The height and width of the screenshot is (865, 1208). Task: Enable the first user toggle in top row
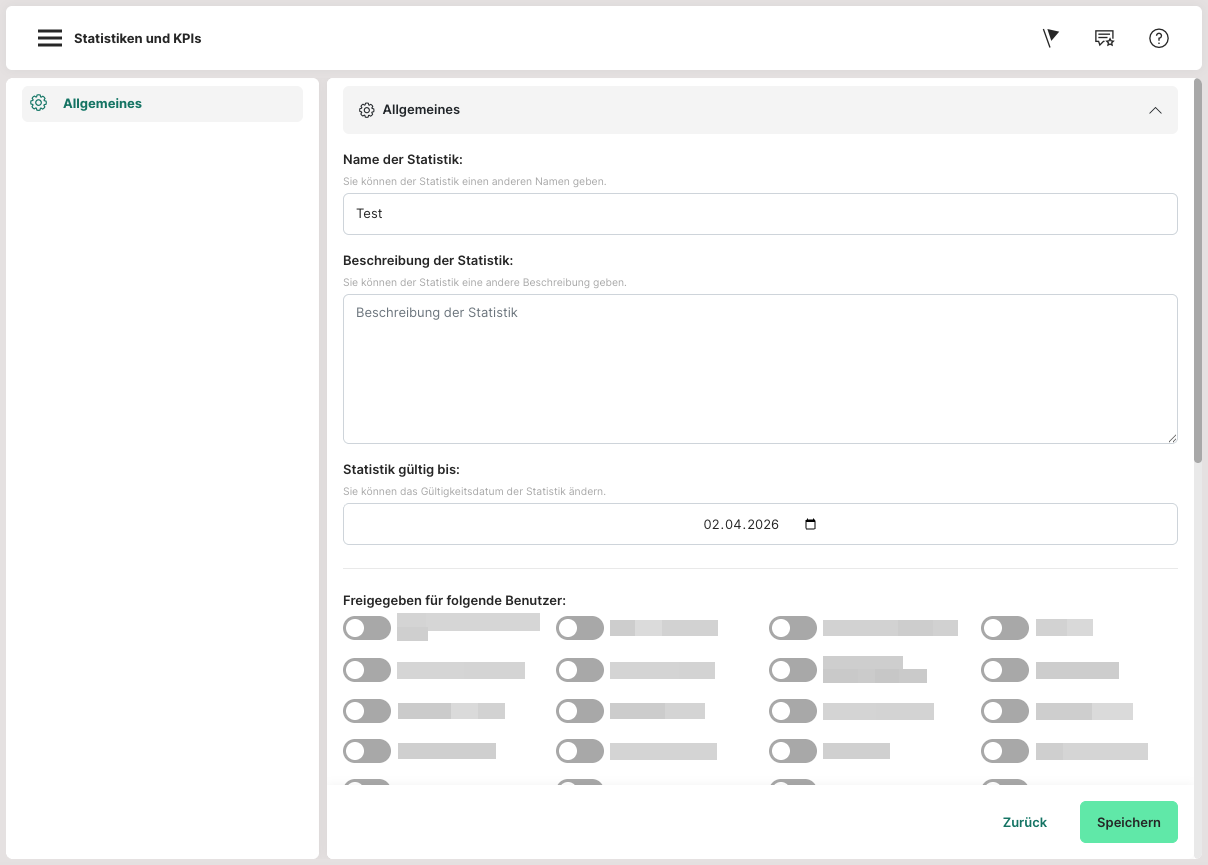coord(367,628)
